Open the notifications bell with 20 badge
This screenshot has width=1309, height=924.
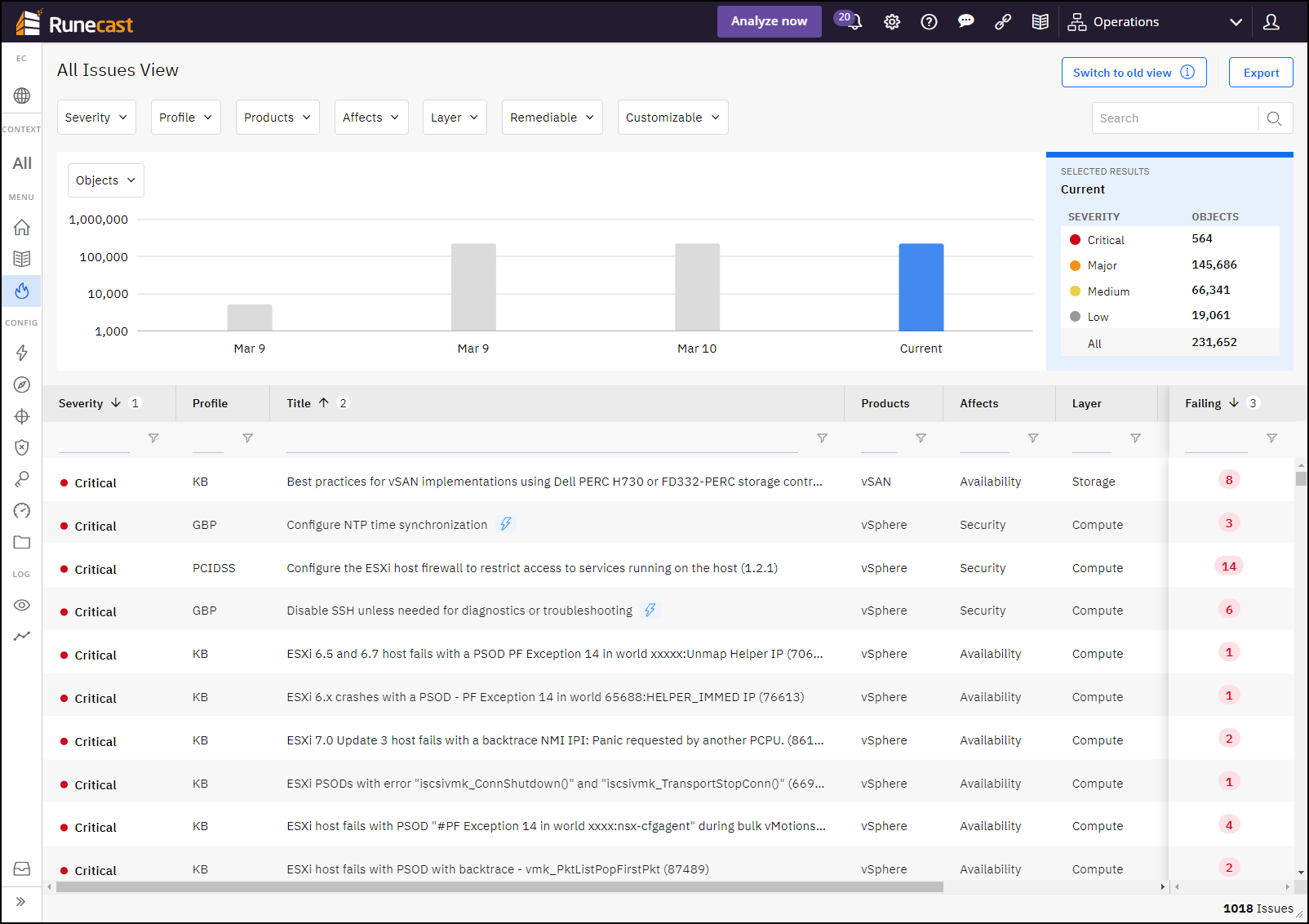849,20
